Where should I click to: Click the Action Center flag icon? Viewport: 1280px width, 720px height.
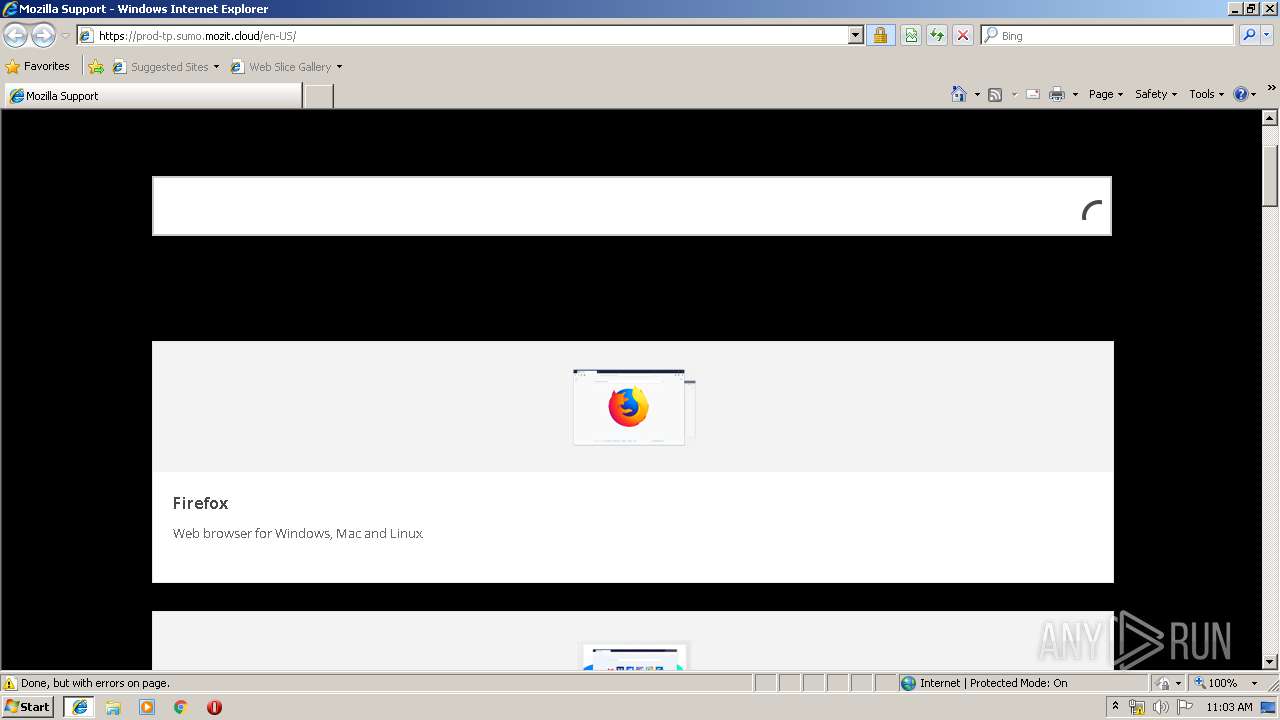(x=1185, y=708)
